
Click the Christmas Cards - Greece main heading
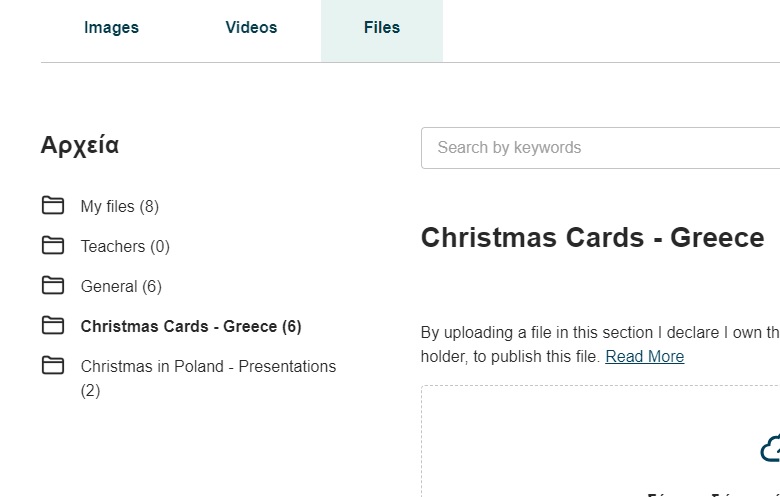coord(592,237)
